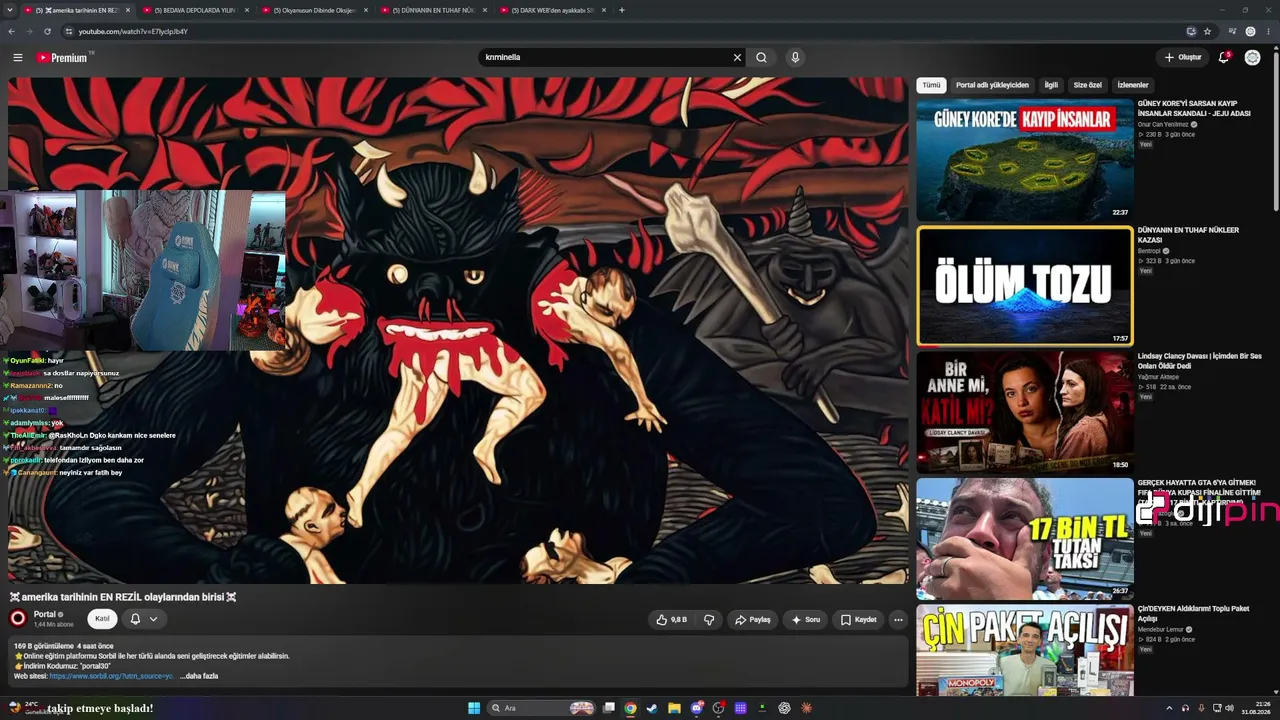This screenshot has height=720, width=1280.
Task: Open Chrome from the taskbar
Action: tap(630, 708)
